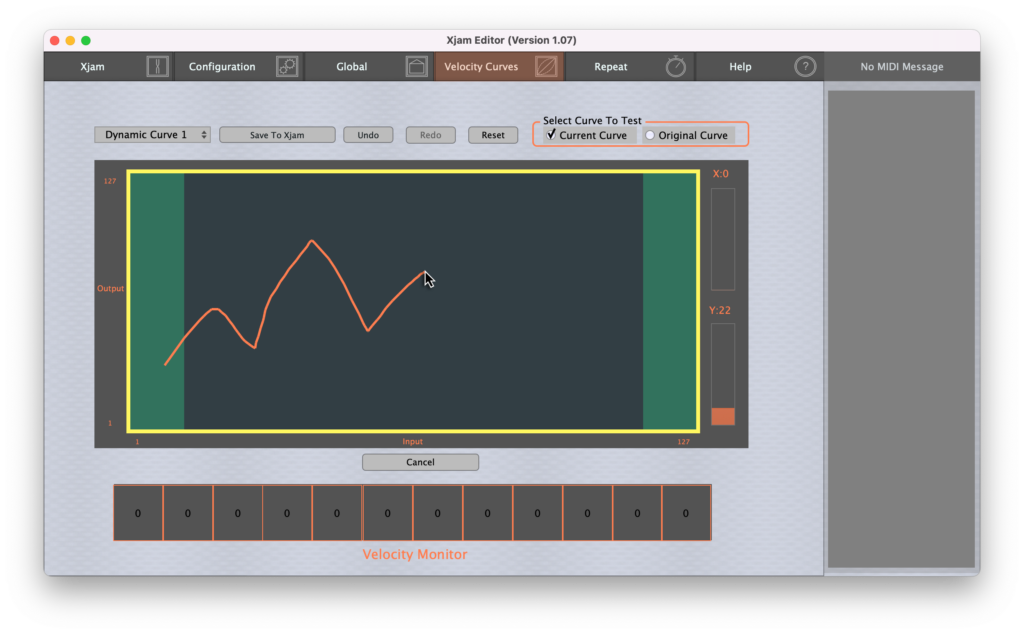1024x634 pixels.
Task: Click the left green zone of curve graph
Action: coord(157,300)
